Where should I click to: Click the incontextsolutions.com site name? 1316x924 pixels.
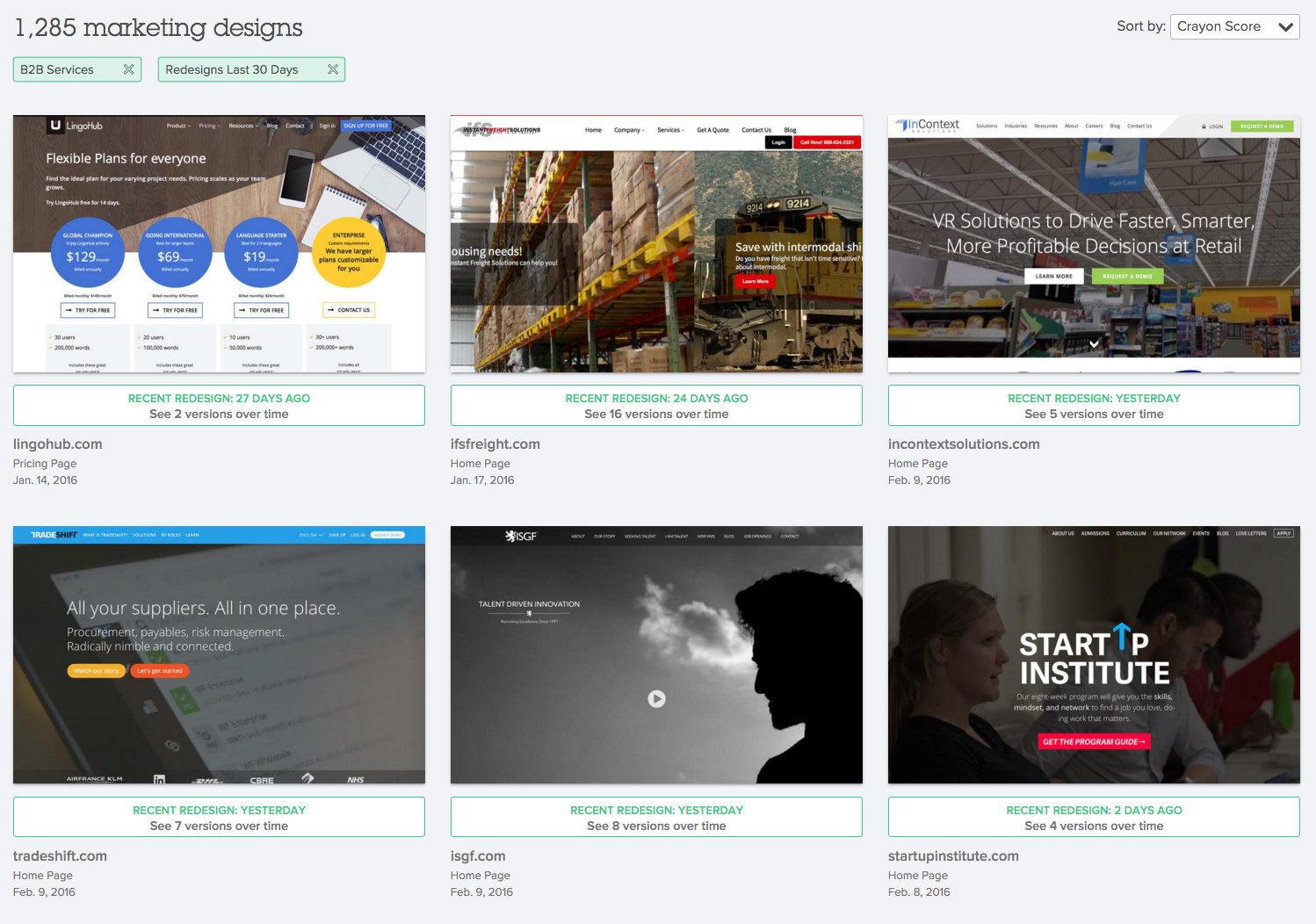click(x=964, y=444)
